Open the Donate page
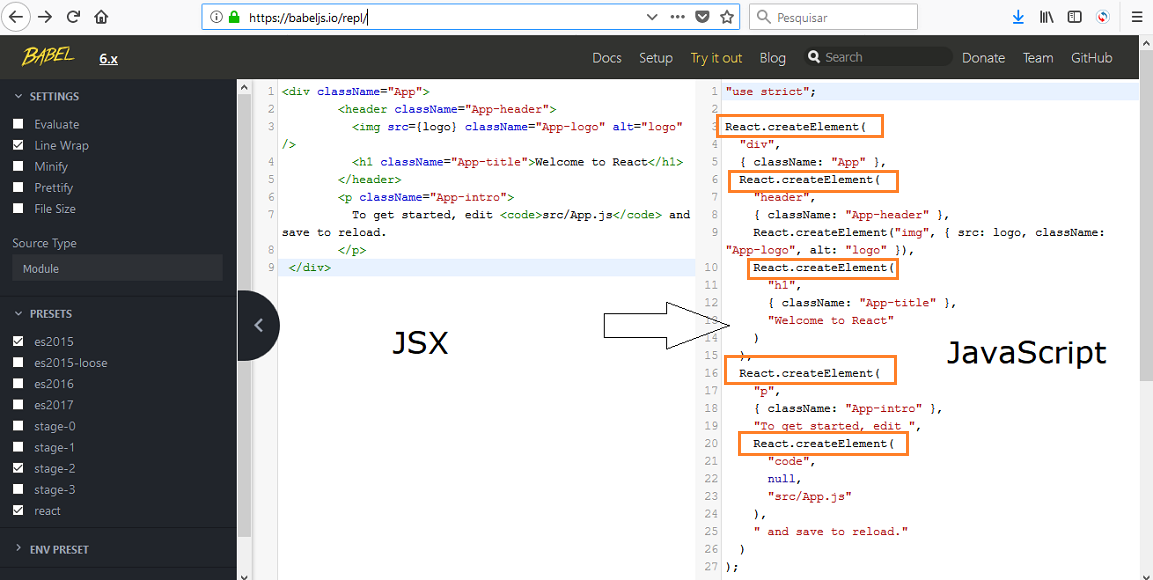Screen dimensions: 1153x580 point(983,58)
